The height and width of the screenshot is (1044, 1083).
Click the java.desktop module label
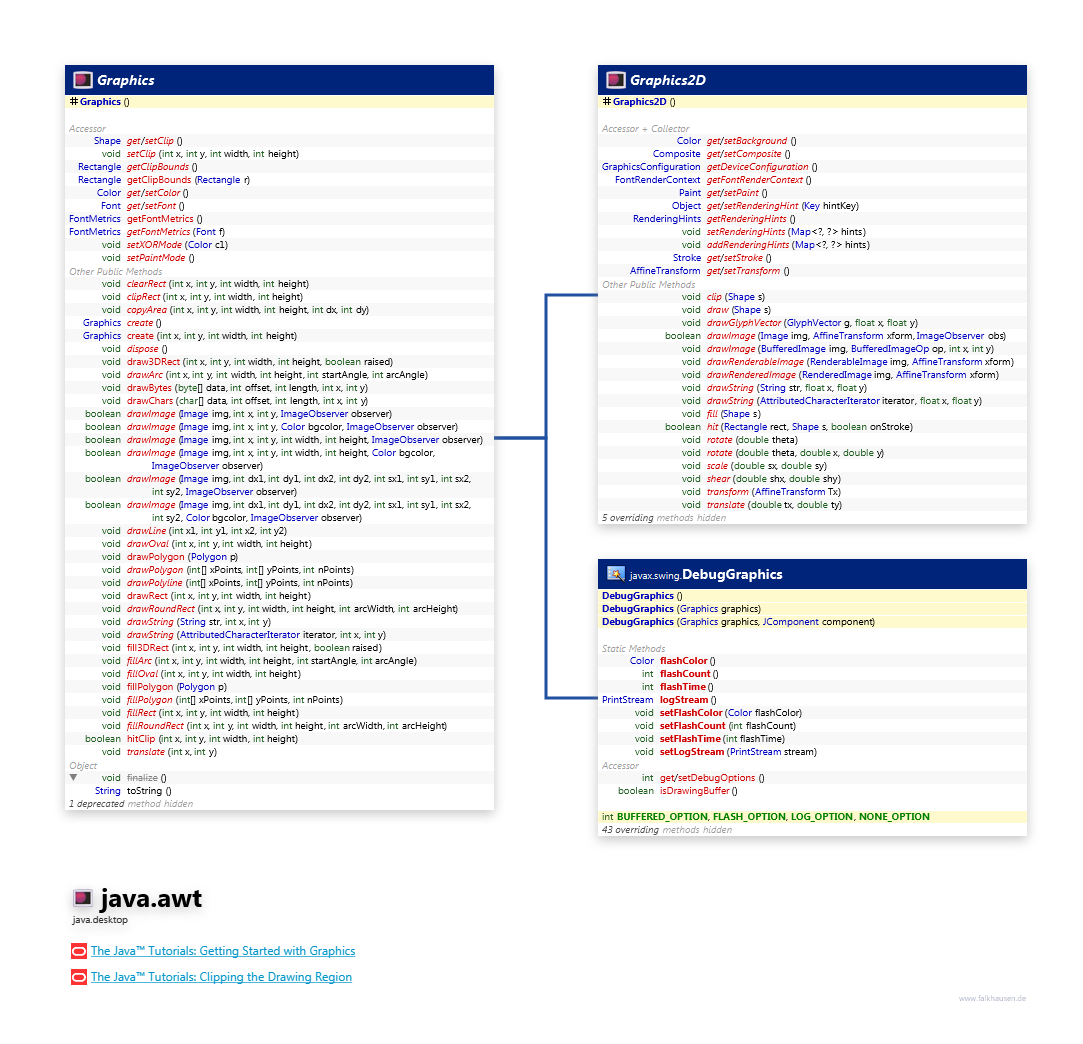click(x=100, y=920)
